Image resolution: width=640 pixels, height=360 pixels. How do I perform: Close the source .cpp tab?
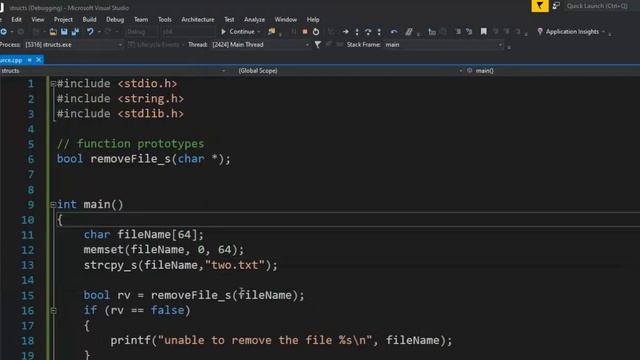[38, 60]
